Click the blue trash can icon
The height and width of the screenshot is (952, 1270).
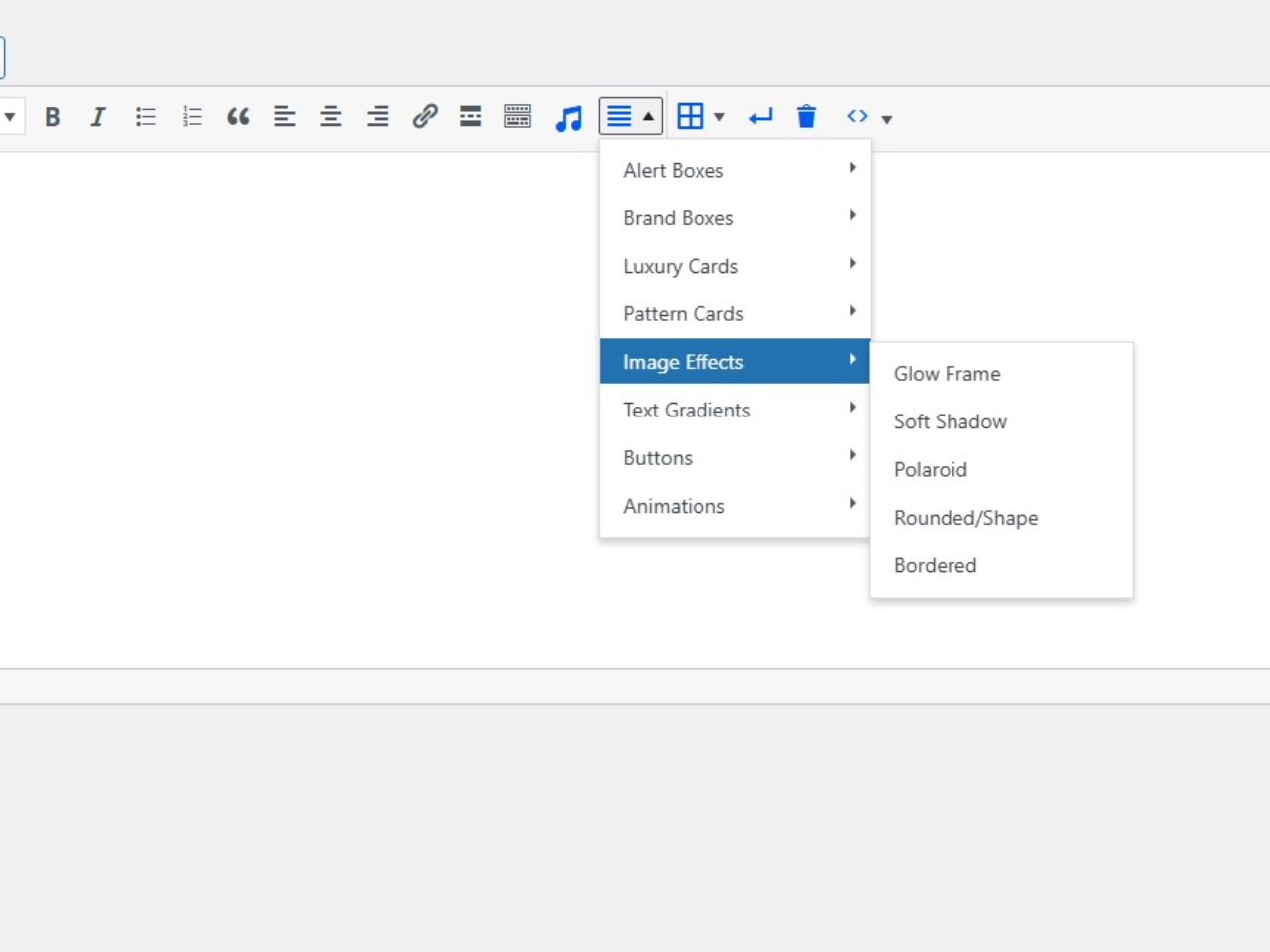click(x=806, y=117)
